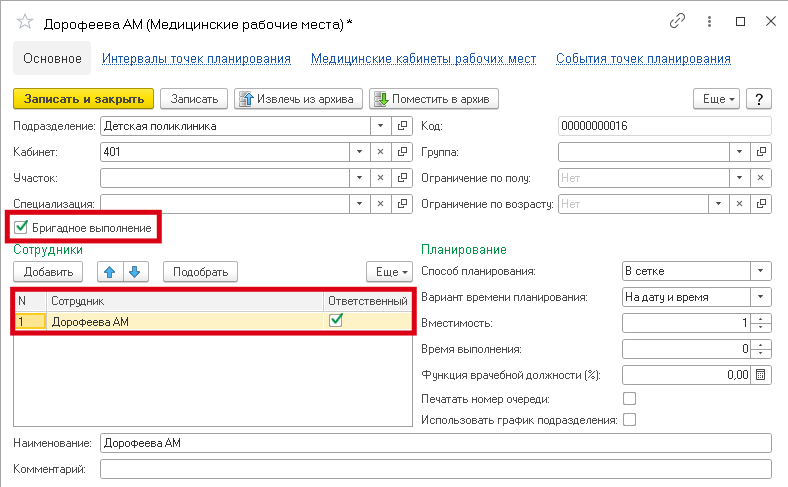Uncheck Бригадное выполнение checkbox
Image resolution: width=788 pixels, height=487 pixels.
21,228
